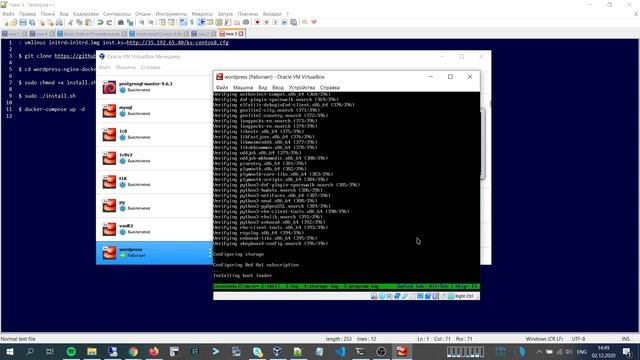Click the Redo arrow in Notepad++ toolbar
Viewport: 640px width, 360px height.
pos(109,23)
